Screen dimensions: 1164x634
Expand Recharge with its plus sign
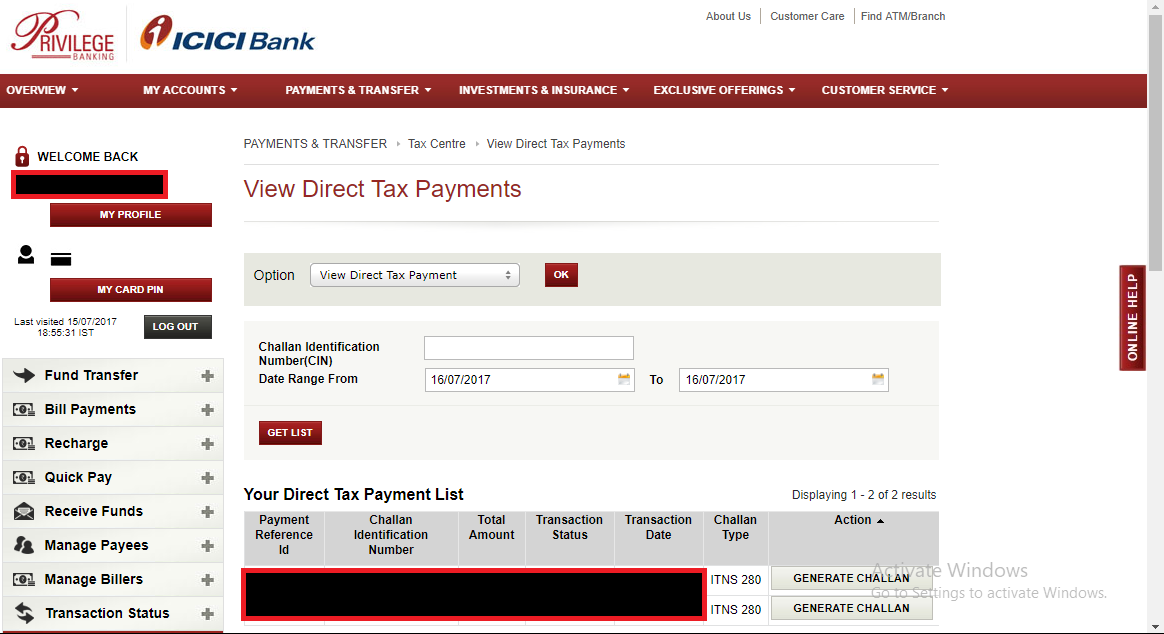pyautogui.click(x=207, y=444)
